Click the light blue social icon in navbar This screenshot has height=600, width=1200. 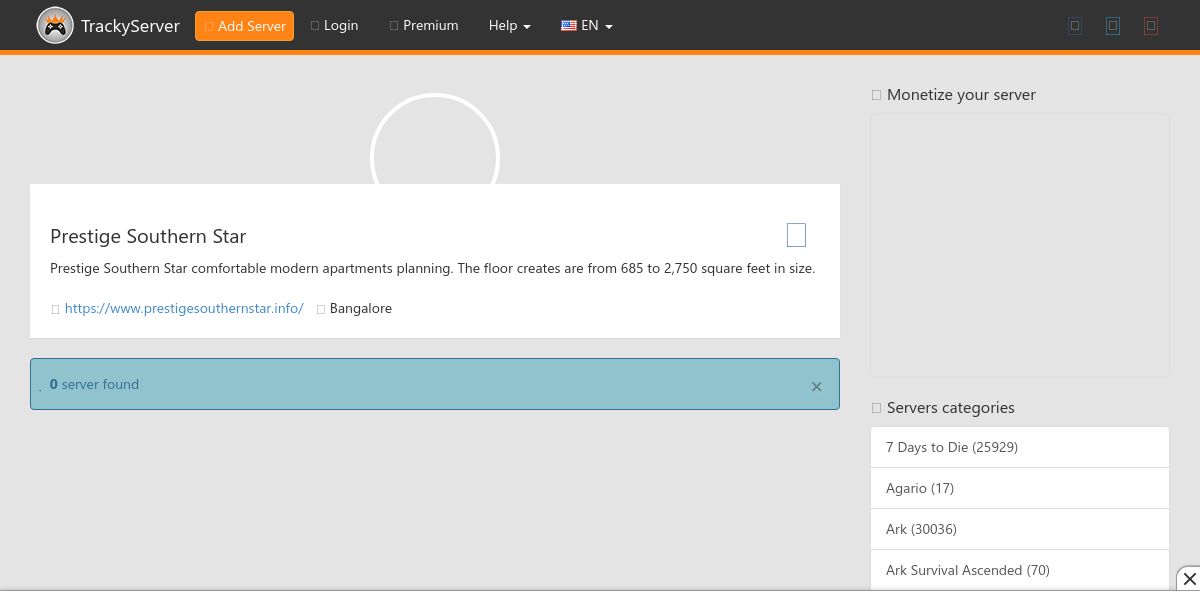1113,26
